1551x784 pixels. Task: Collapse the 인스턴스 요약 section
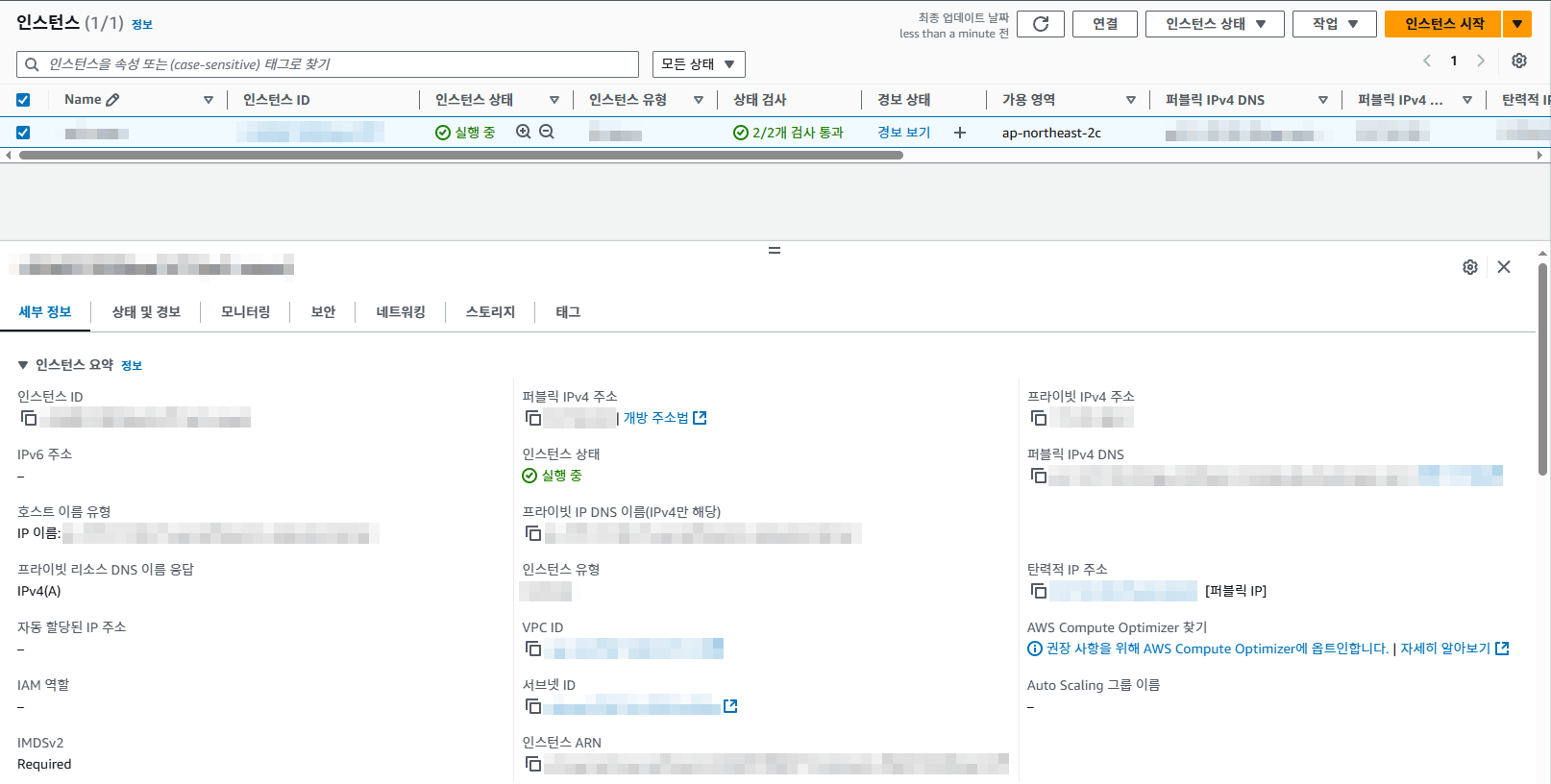(23, 365)
